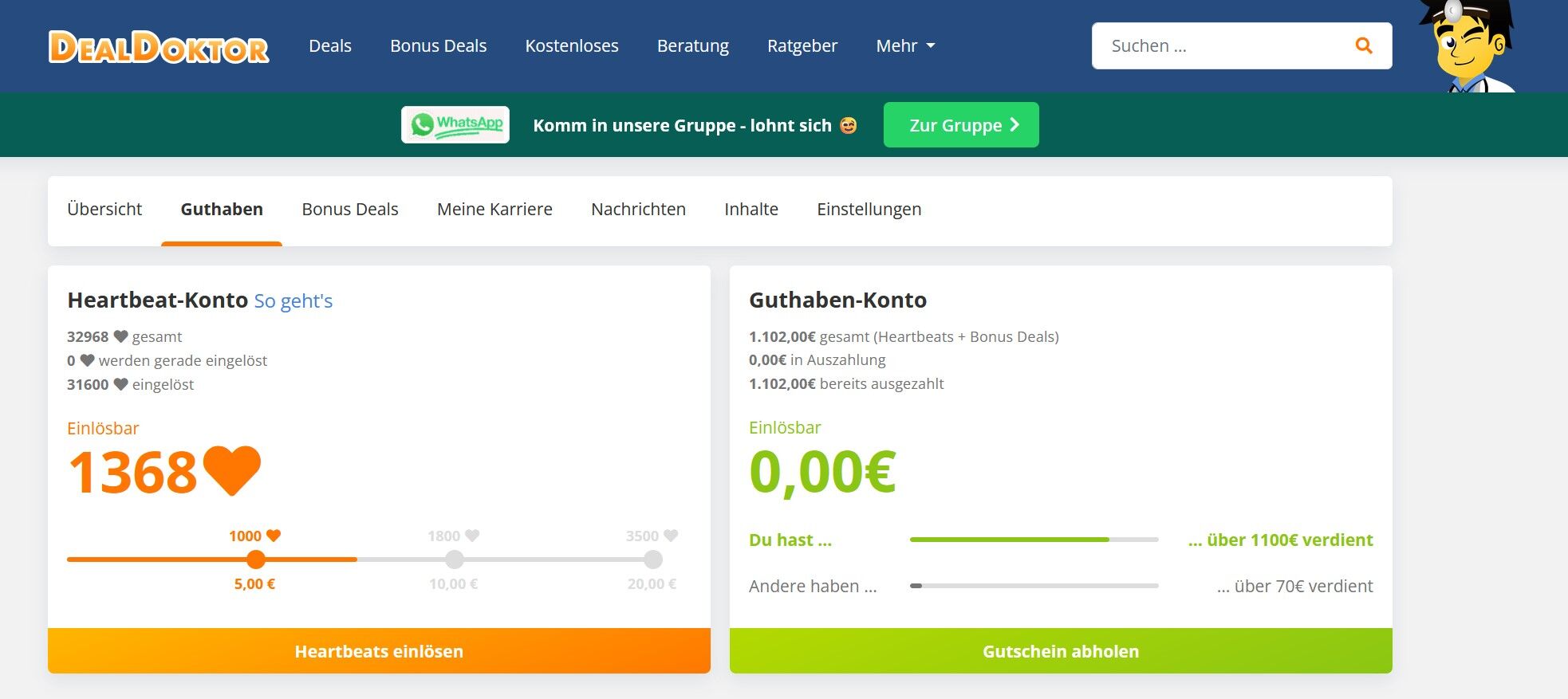This screenshot has width=1568, height=699.
Task: Follow the So geht's link
Action: coord(294,301)
